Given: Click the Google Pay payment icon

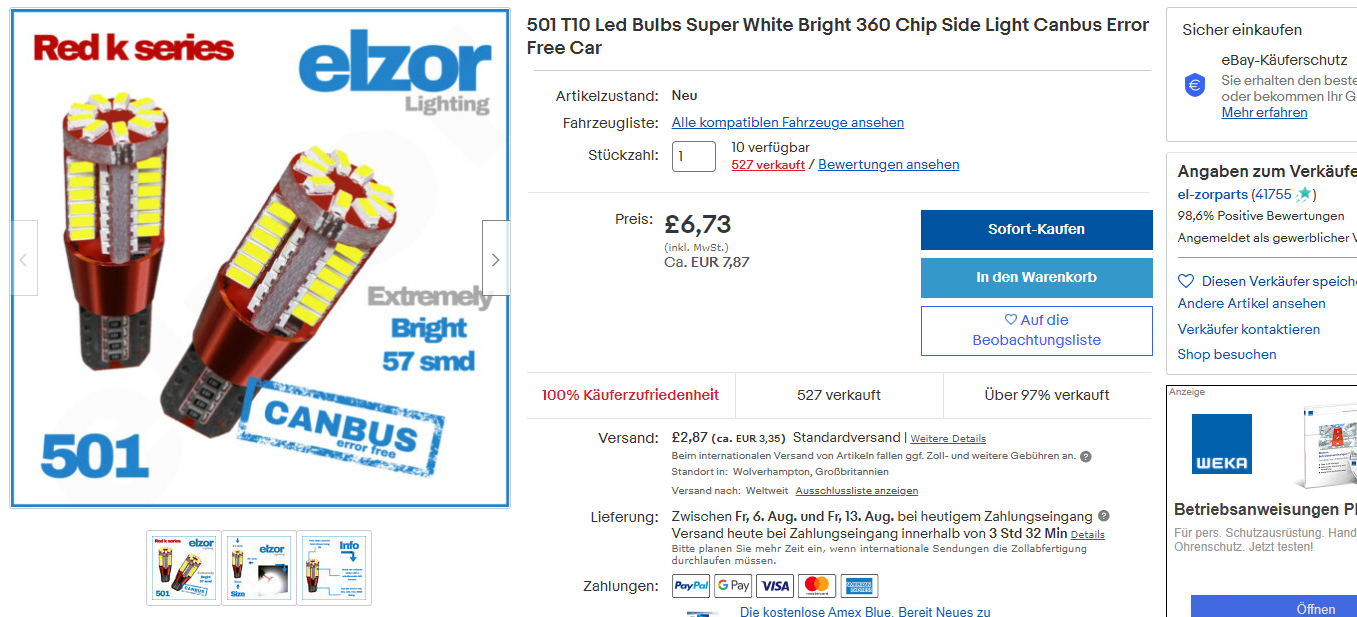Looking at the screenshot, I should tap(733, 586).
